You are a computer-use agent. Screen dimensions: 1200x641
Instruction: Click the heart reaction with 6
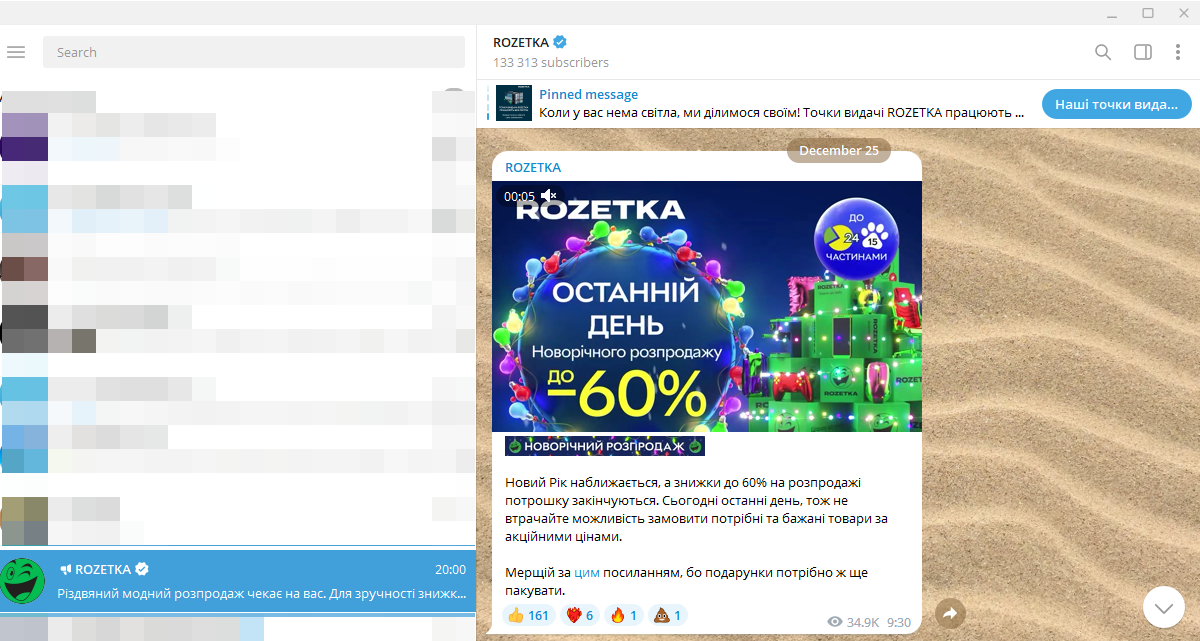581,615
